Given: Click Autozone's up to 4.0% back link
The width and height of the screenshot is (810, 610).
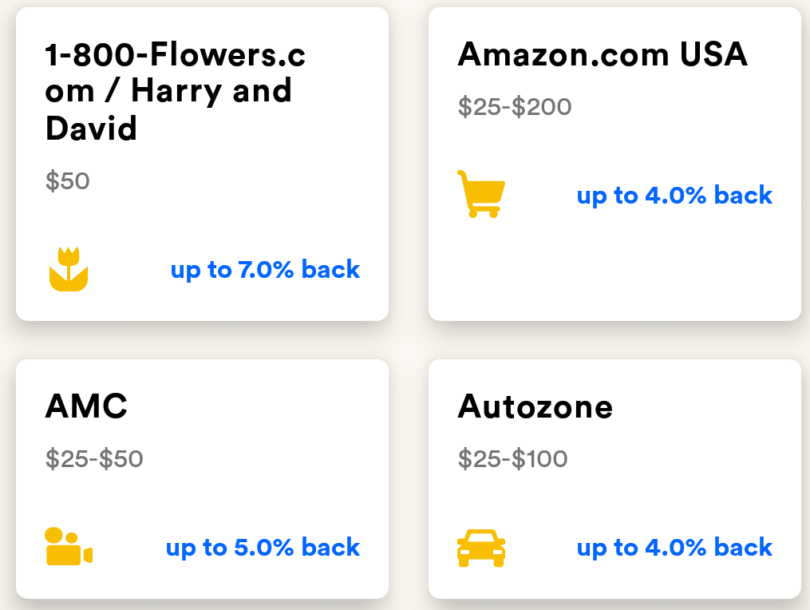Looking at the screenshot, I should 674,547.
